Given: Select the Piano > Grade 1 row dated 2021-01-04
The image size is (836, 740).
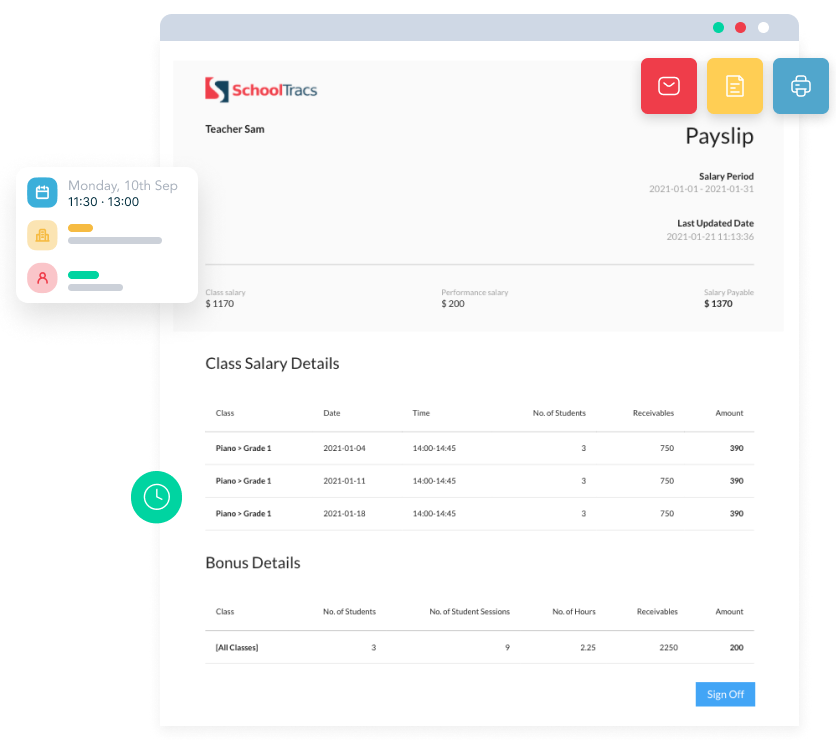Looking at the screenshot, I should (479, 448).
